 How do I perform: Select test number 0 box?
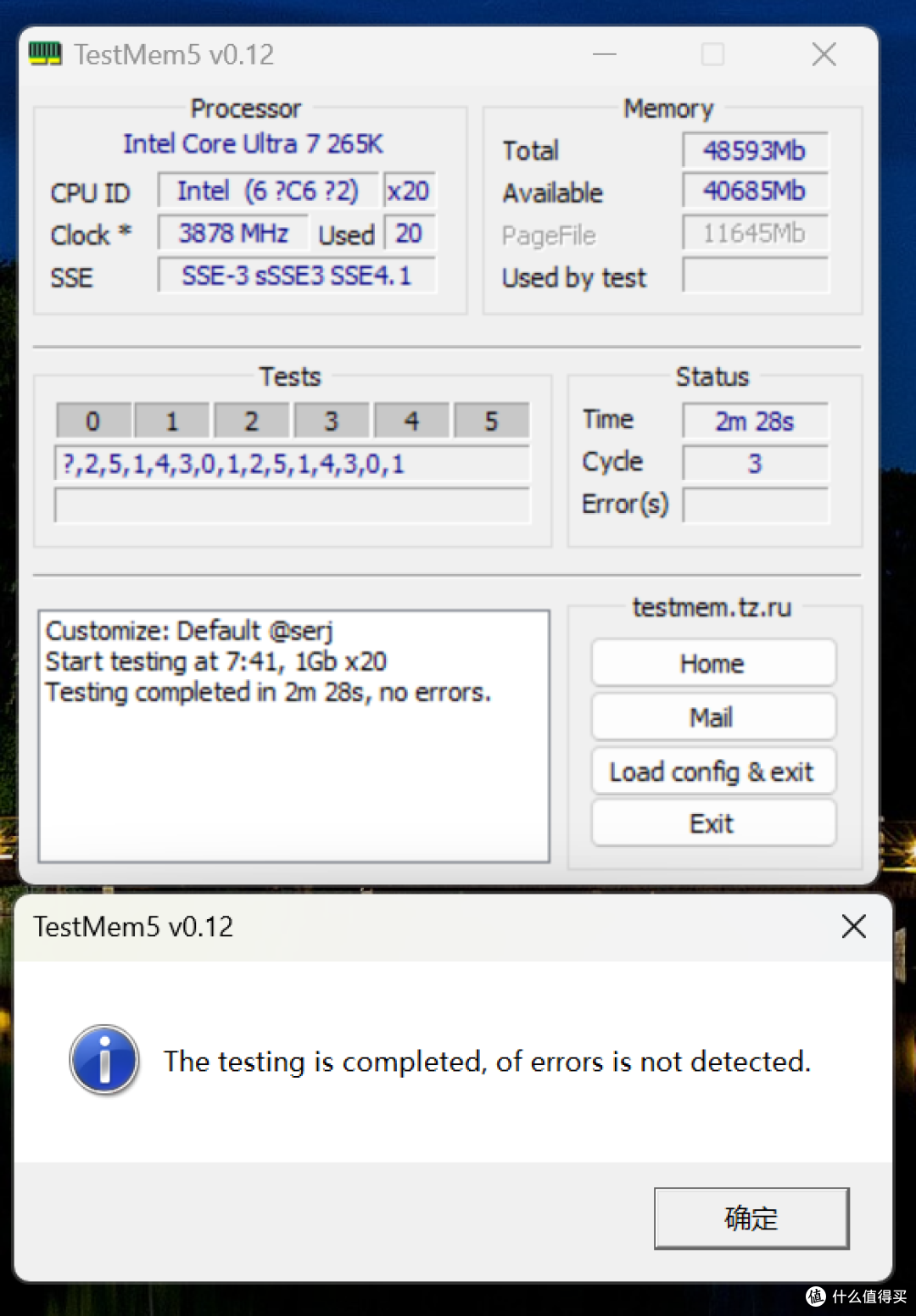pyautogui.click(x=93, y=421)
